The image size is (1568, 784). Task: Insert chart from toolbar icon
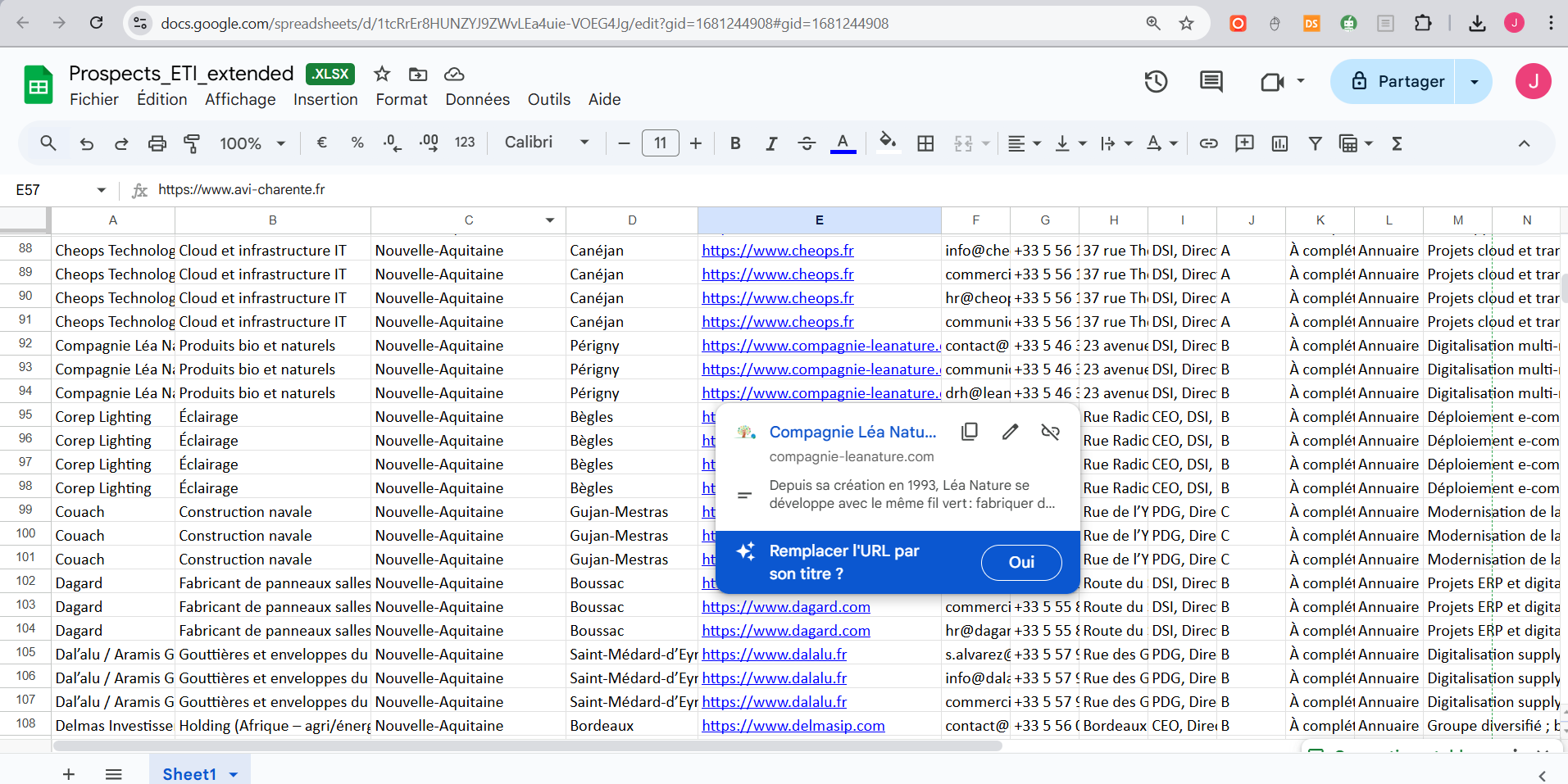[x=1279, y=143]
